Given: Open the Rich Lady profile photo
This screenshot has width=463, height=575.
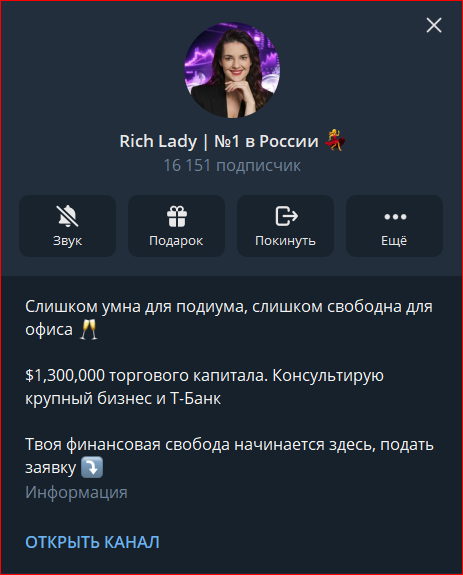Looking at the screenshot, I should coord(232,70).
